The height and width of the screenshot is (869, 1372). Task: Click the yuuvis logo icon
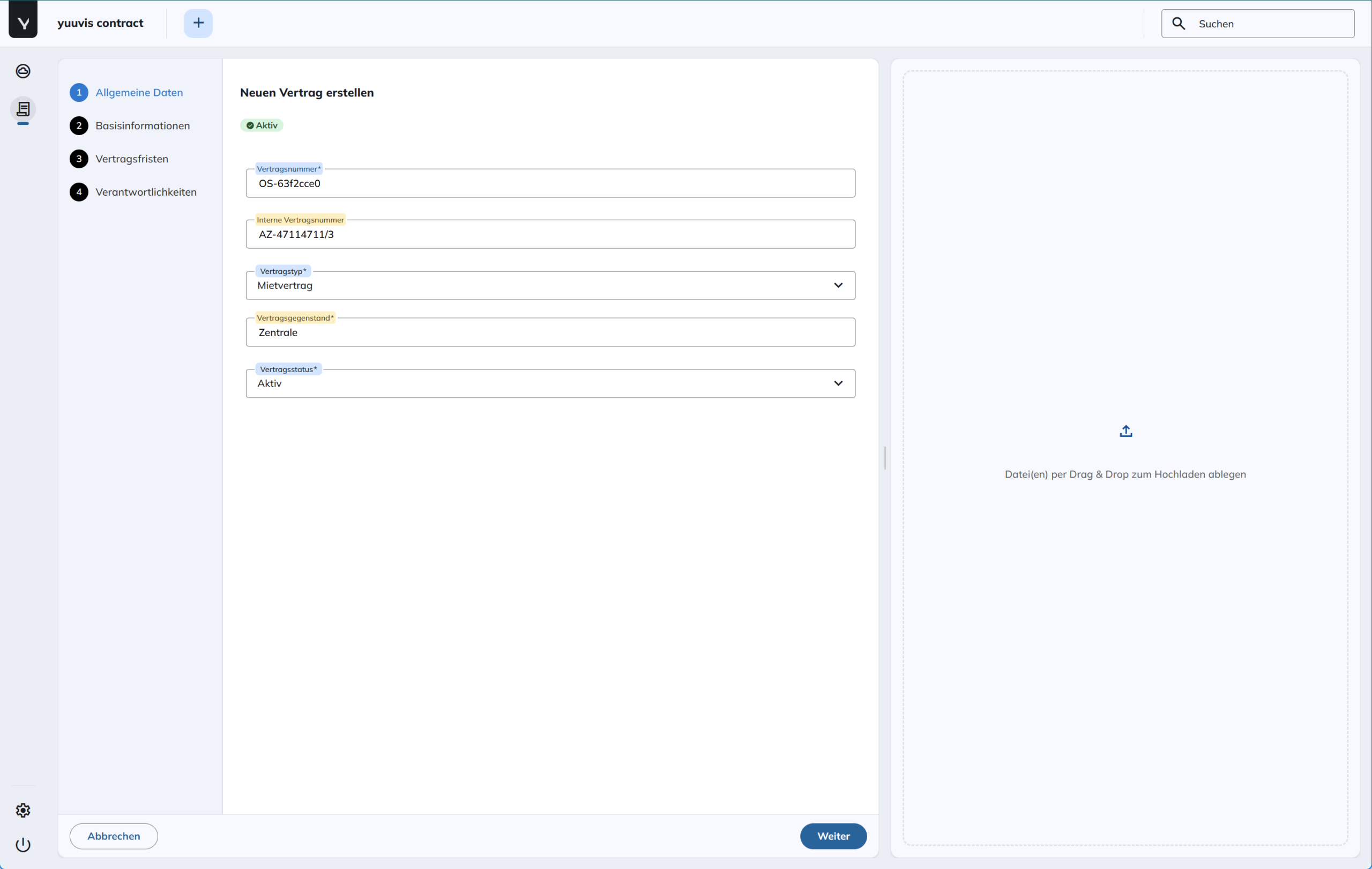(x=23, y=23)
